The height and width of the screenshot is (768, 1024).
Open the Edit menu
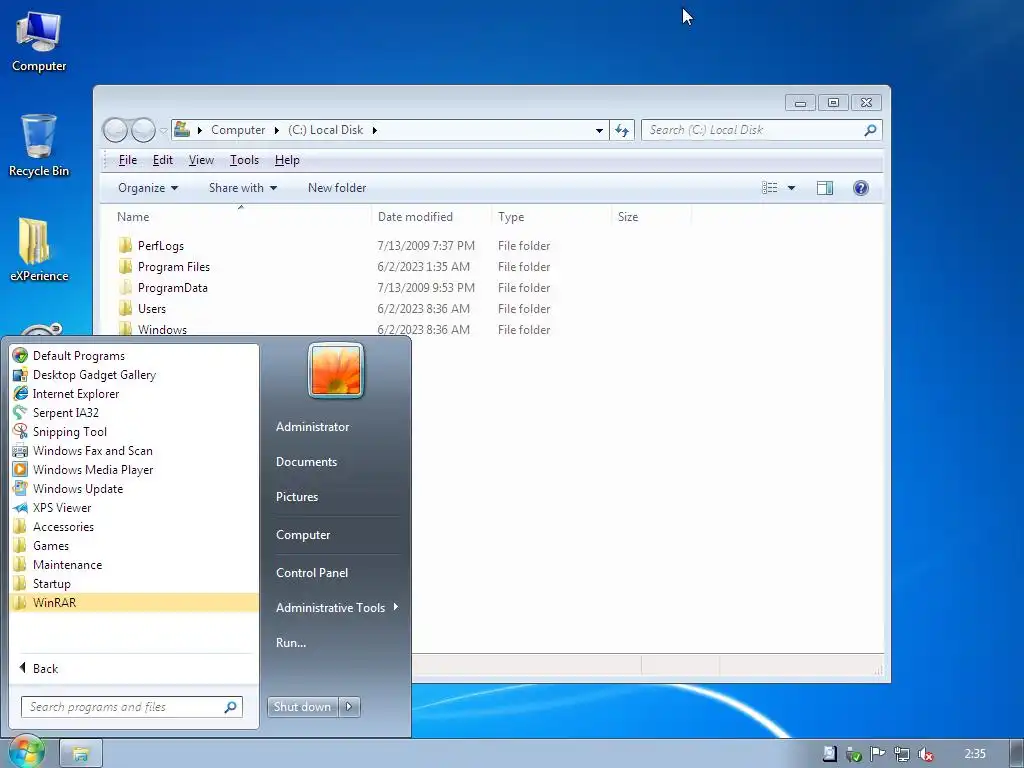tap(163, 160)
